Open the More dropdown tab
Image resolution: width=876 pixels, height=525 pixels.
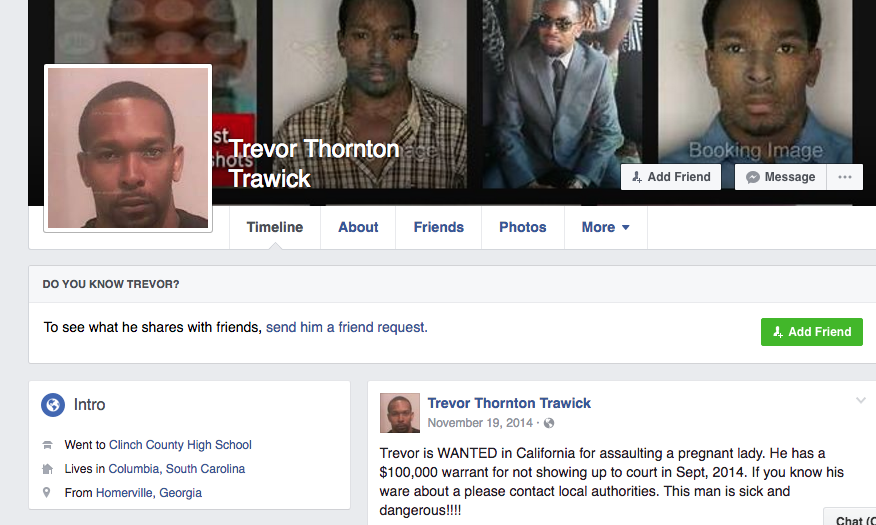(x=606, y=227)
